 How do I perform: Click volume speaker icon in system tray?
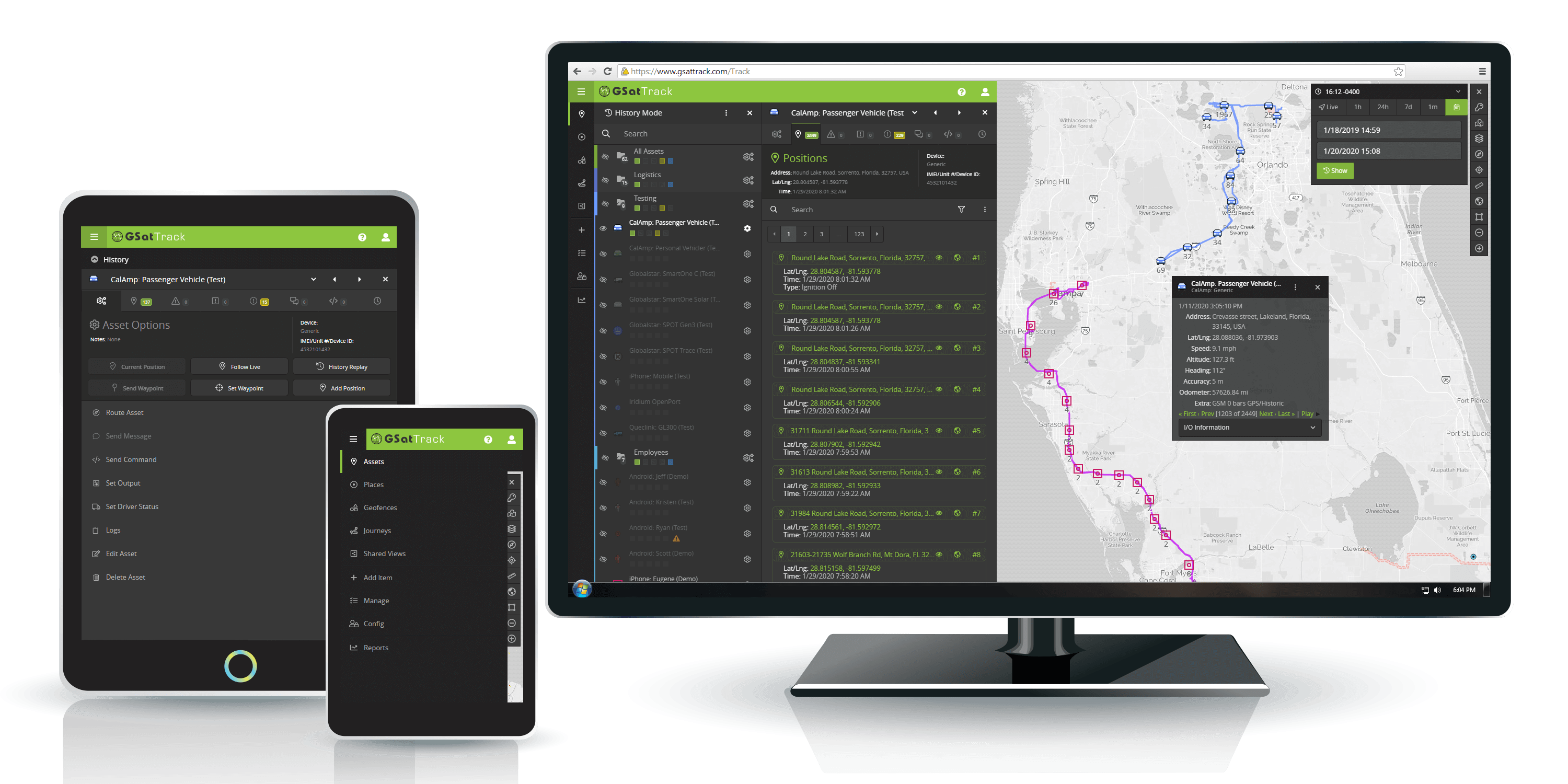click(x=1437, y=590)
